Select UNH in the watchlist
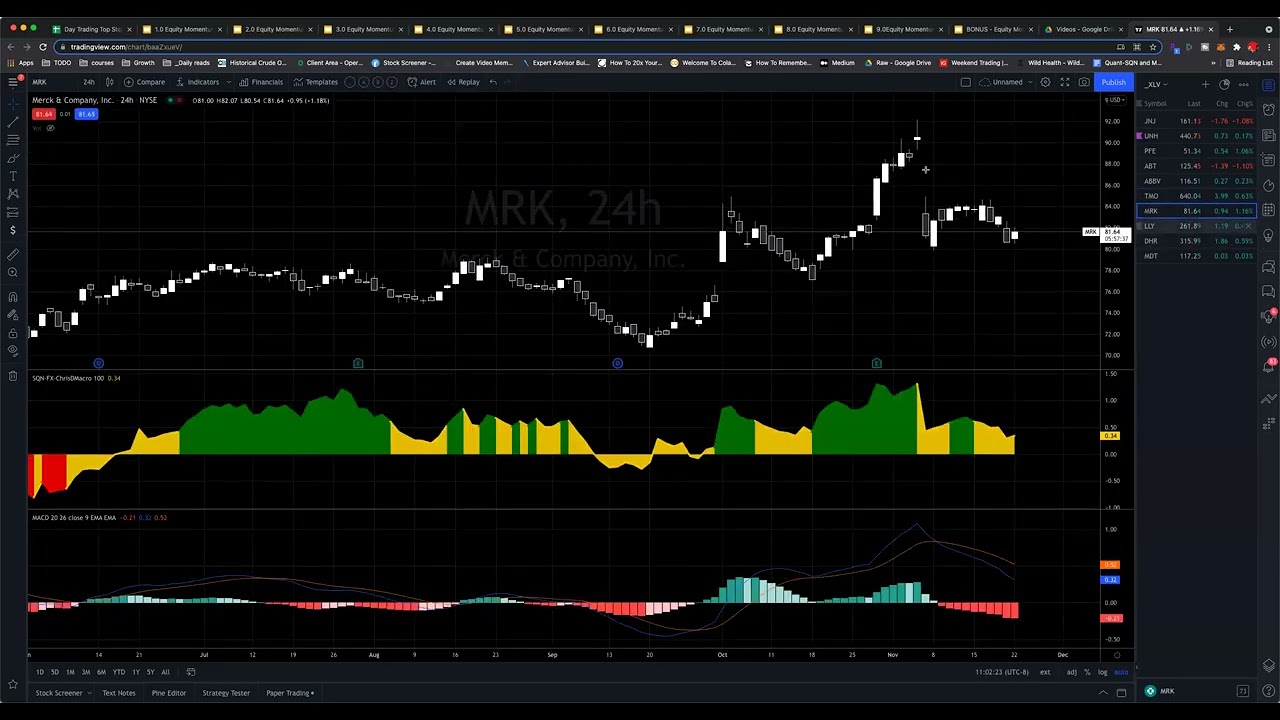The height and width of the screenshot is (720, 1280). (x=1198, y=136)
